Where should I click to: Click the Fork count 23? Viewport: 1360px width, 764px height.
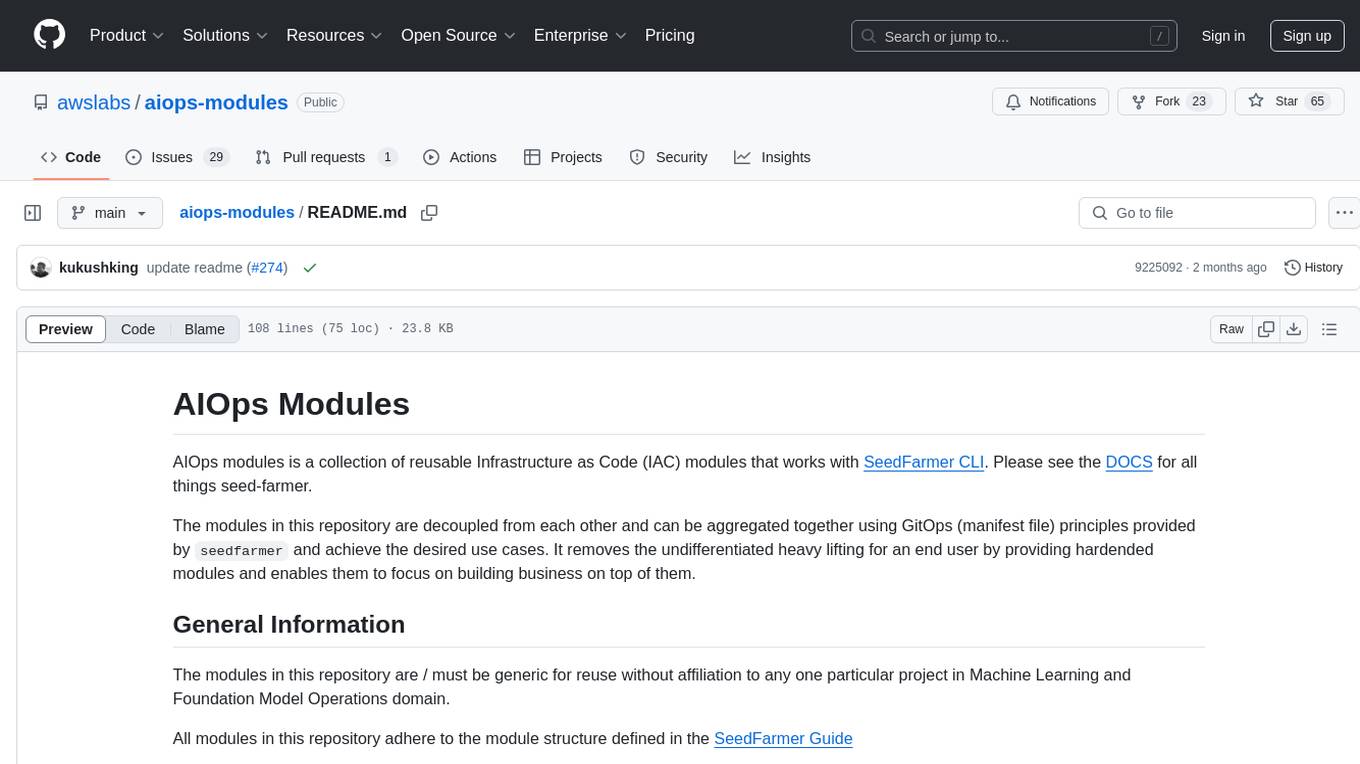tap(1200, 102)
